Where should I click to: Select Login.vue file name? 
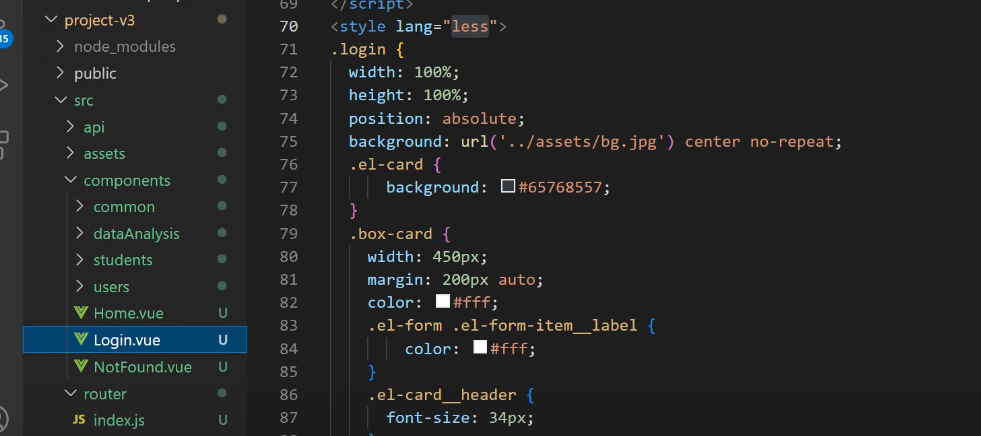127,340
